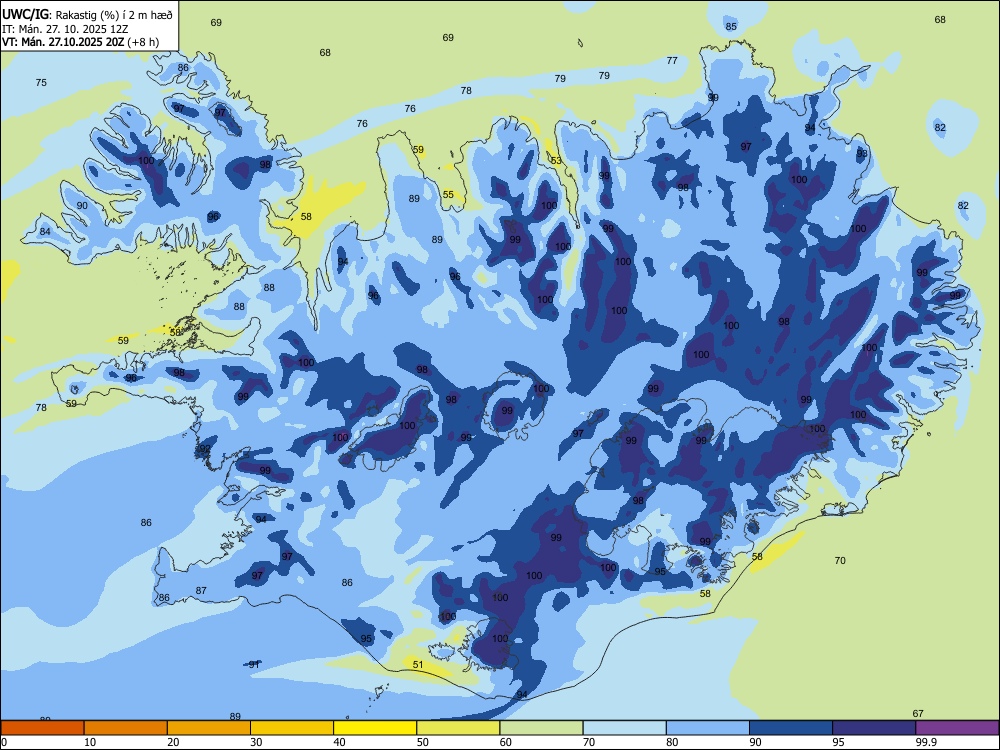
Task: Pick the dark orange 0–10 legend swatch
Action: pyautogui.click(x=43, y=728)
